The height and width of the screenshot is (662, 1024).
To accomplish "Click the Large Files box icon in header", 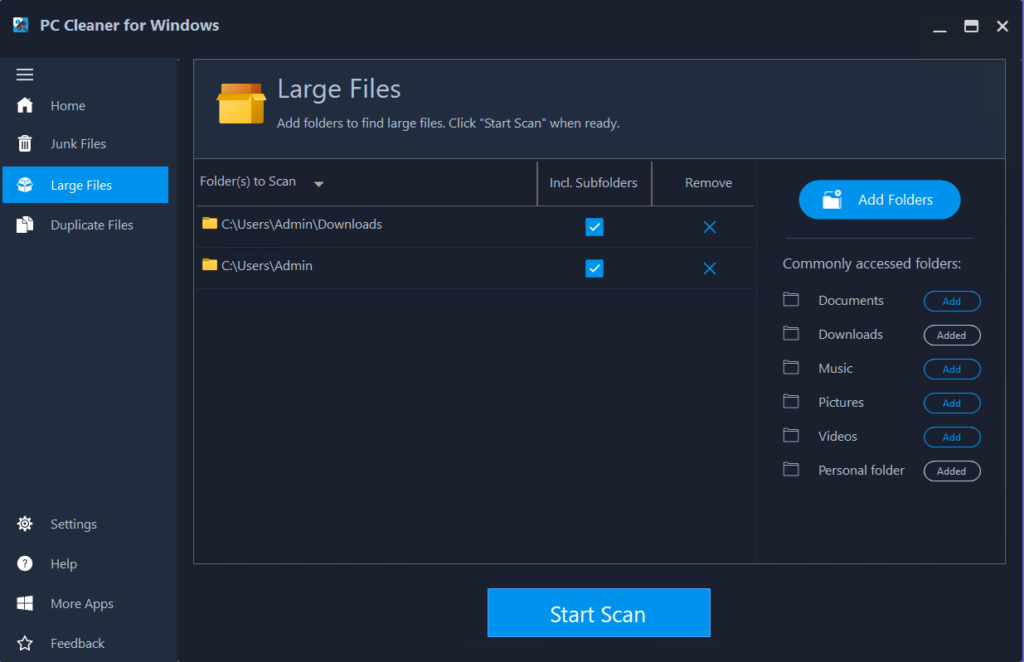I will click(x=240, y=102).
